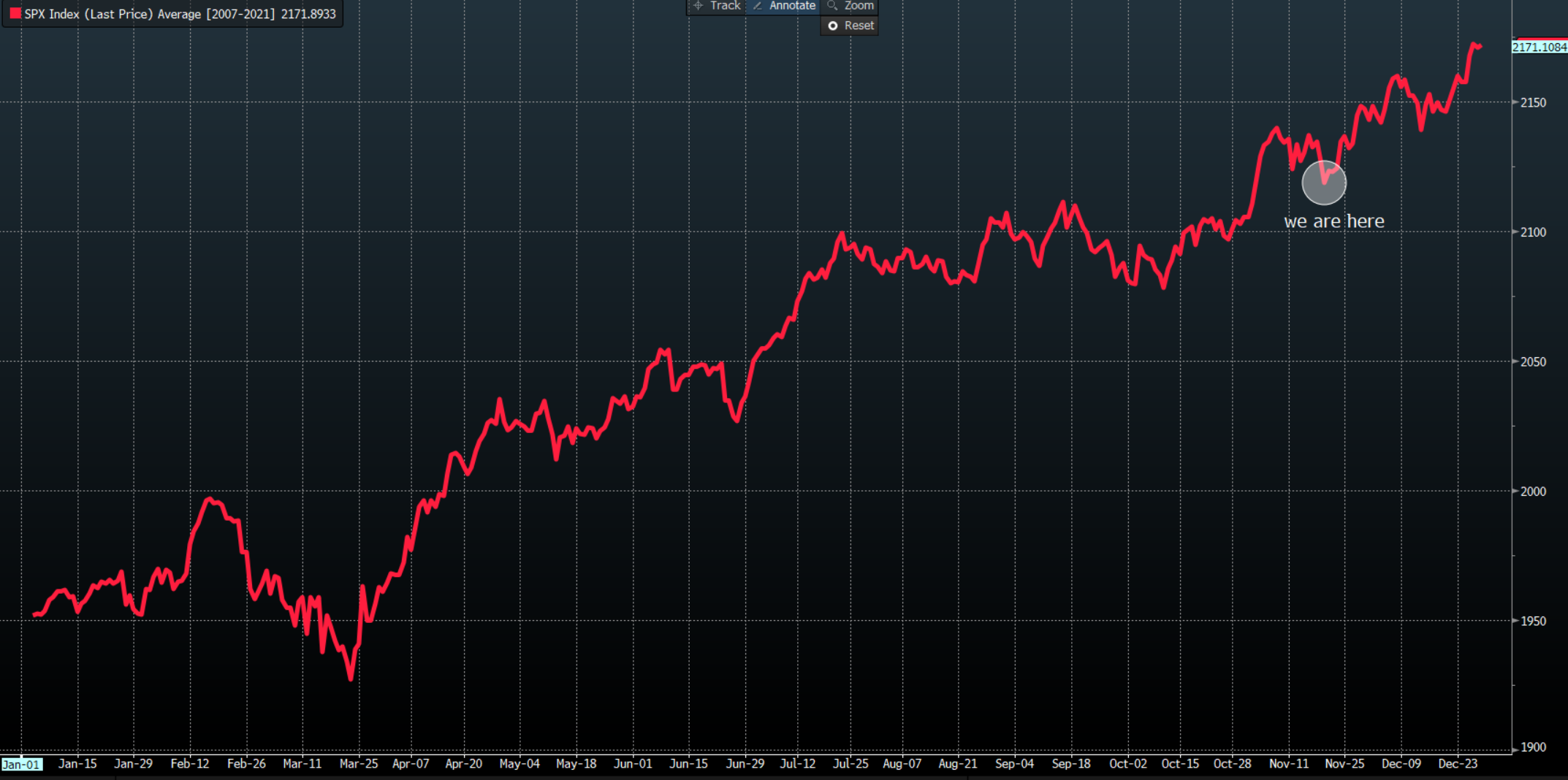Click the Sep-18 date label
1568x780 pixels.
click(1071, 763)
